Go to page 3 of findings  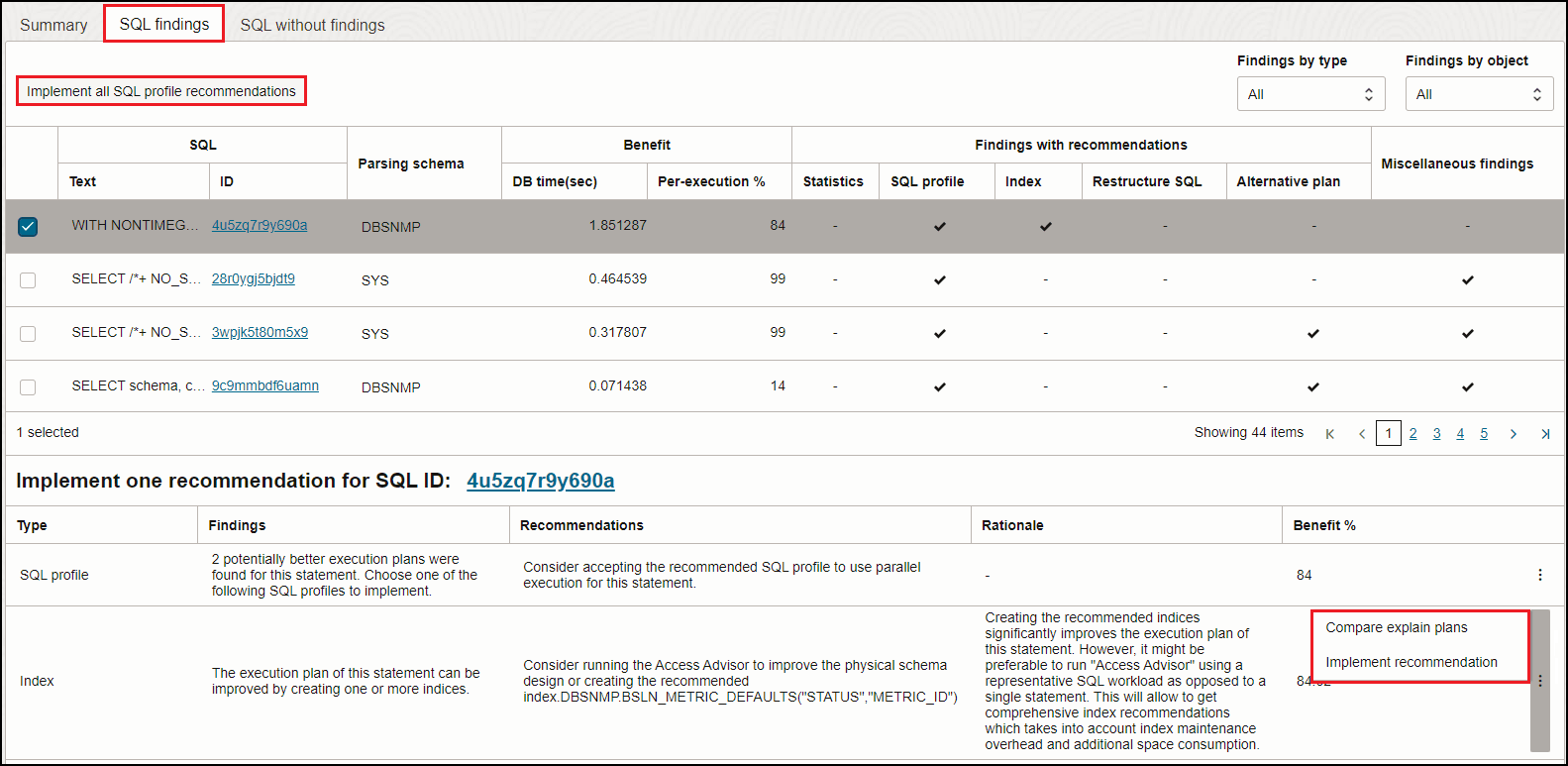click(1436, 433)
